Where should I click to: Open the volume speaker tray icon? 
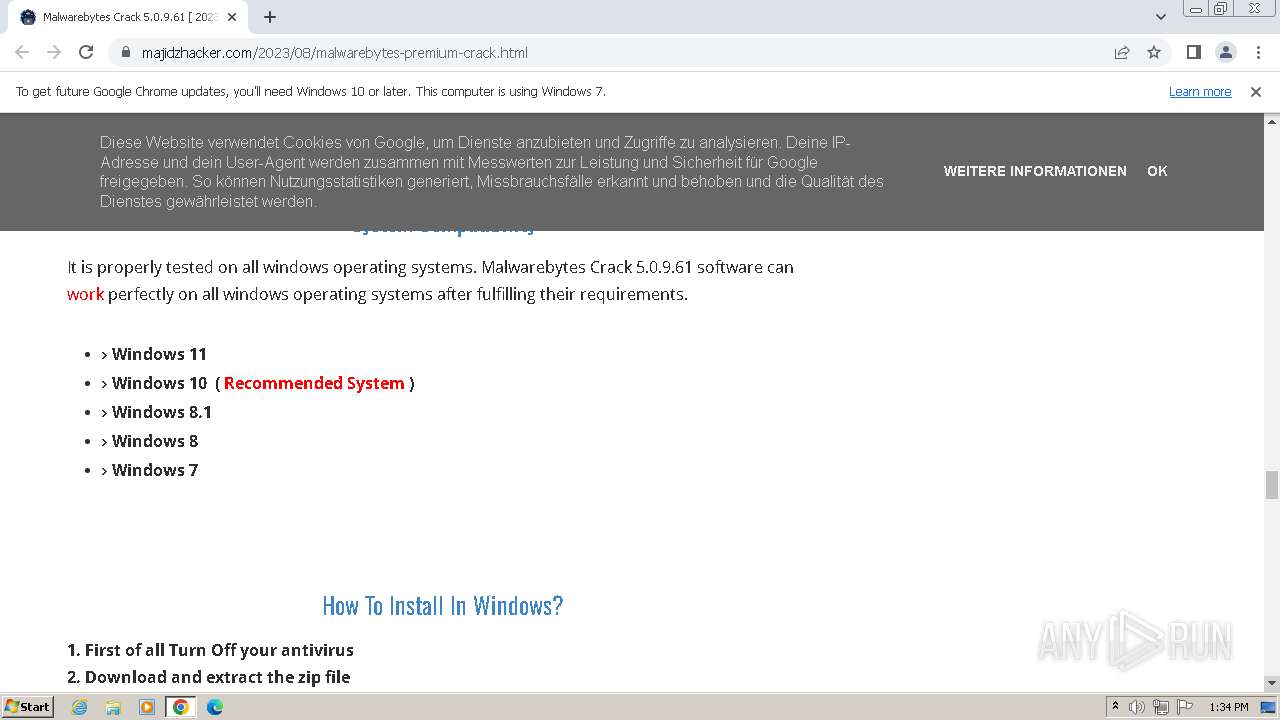(1137, 707)
